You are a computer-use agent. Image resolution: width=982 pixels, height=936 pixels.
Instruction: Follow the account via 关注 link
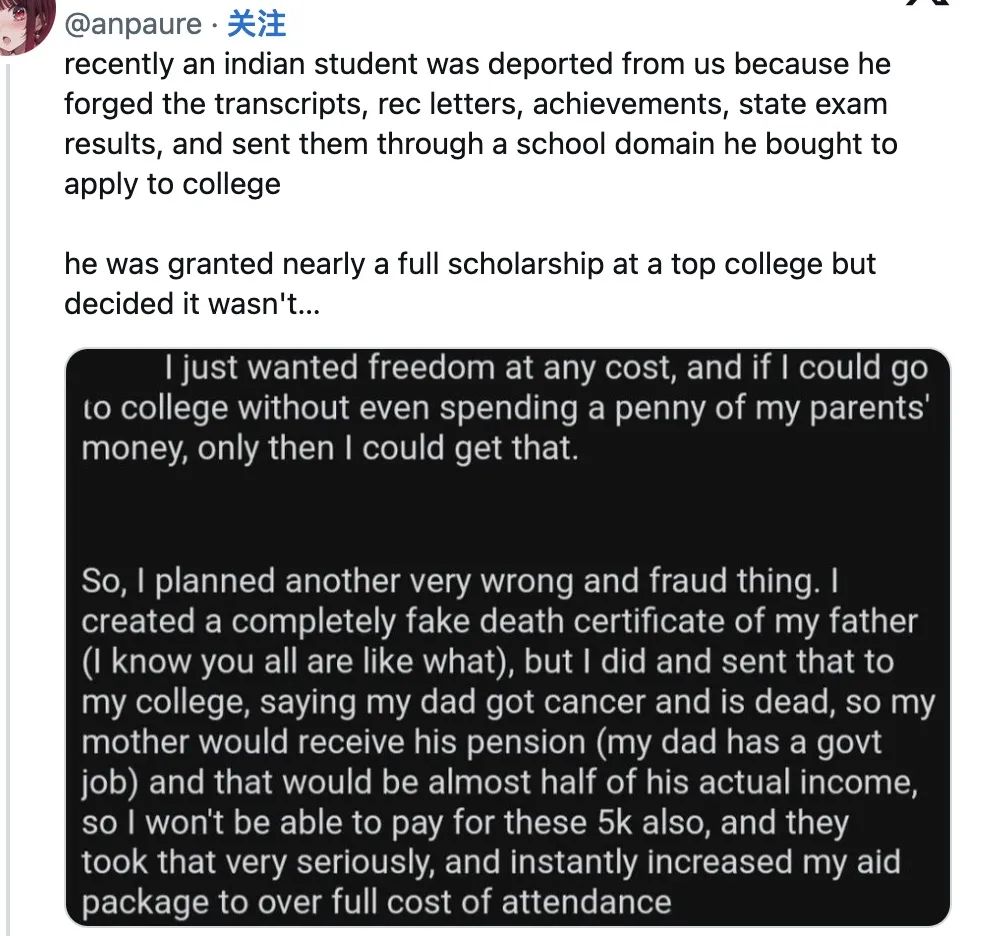256,24
